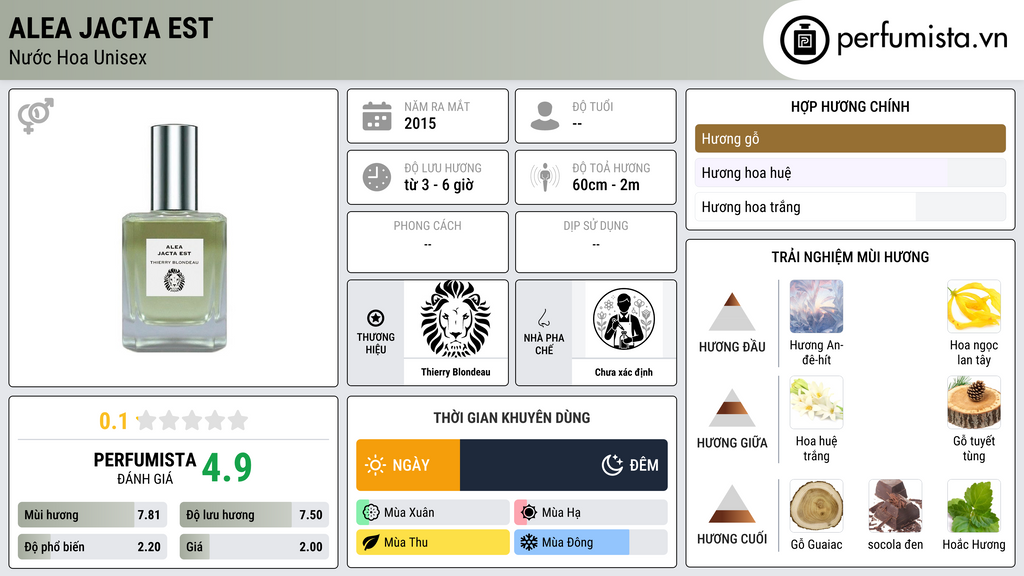The width and height of the screenshot is (1024, 576).
Task: Select the socola đen note image
Action: pos(895,506)
